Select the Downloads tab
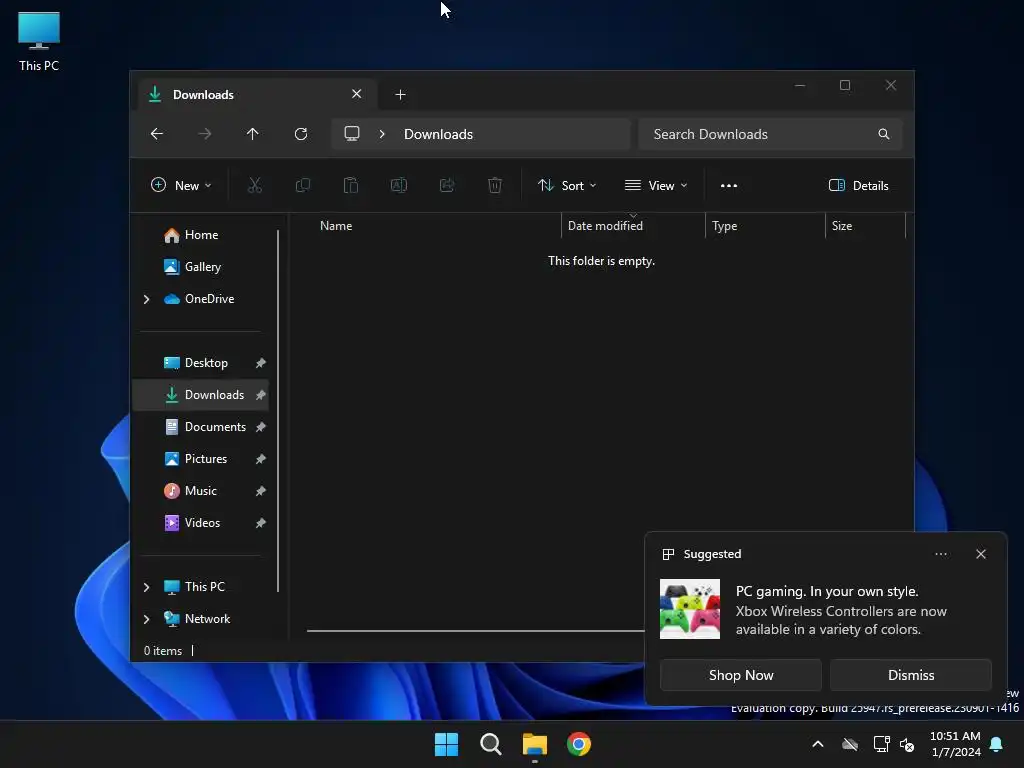Viewport: 1024px width, 768px height. pyautogui.click(x=257, y=95)
